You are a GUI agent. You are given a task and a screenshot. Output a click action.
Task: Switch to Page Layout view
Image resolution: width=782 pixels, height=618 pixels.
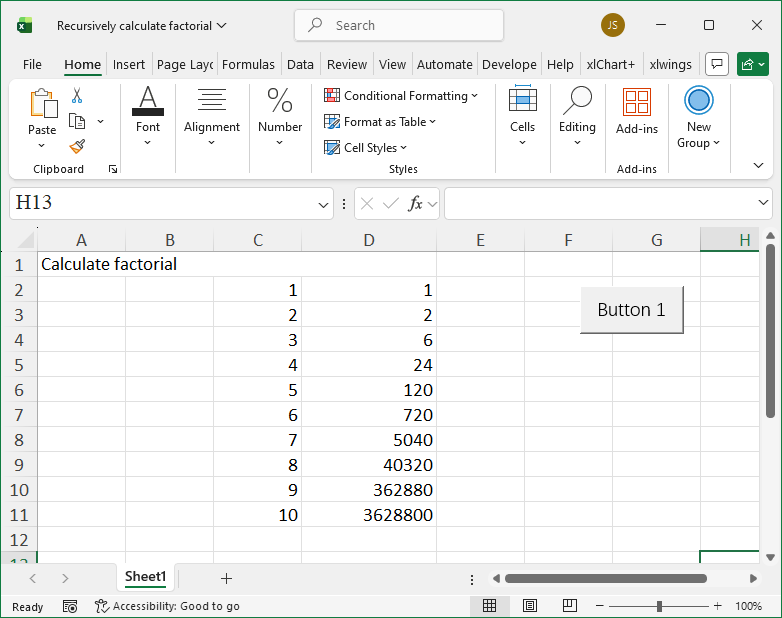coord(530,606)
